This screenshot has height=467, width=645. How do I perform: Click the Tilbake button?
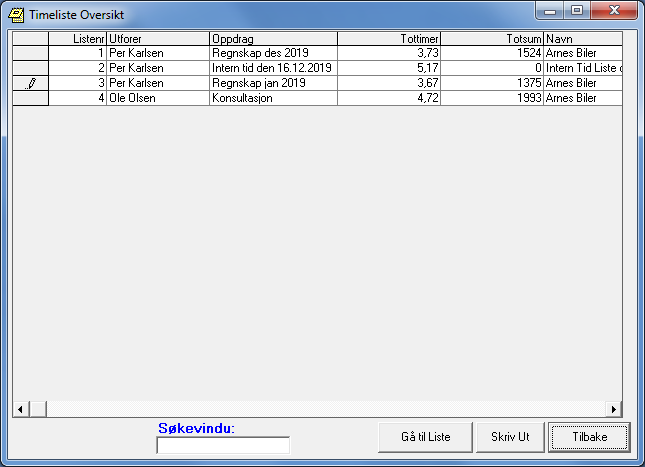point(589,437)
